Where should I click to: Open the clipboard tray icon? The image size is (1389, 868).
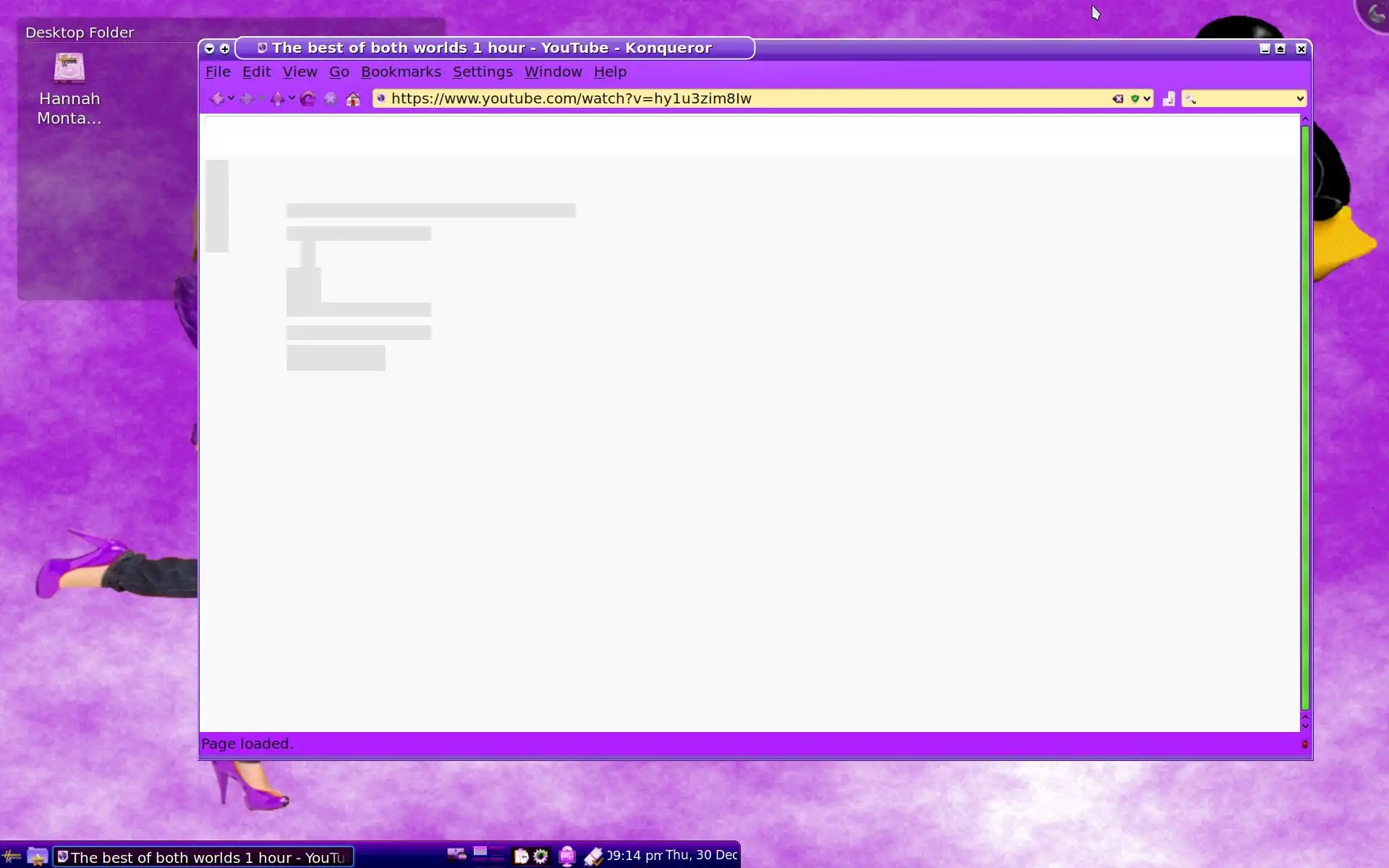(x=521, y=856)
